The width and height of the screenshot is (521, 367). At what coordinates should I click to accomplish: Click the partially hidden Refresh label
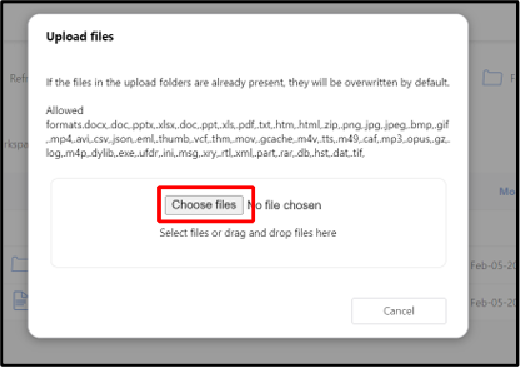click(19, 79)
